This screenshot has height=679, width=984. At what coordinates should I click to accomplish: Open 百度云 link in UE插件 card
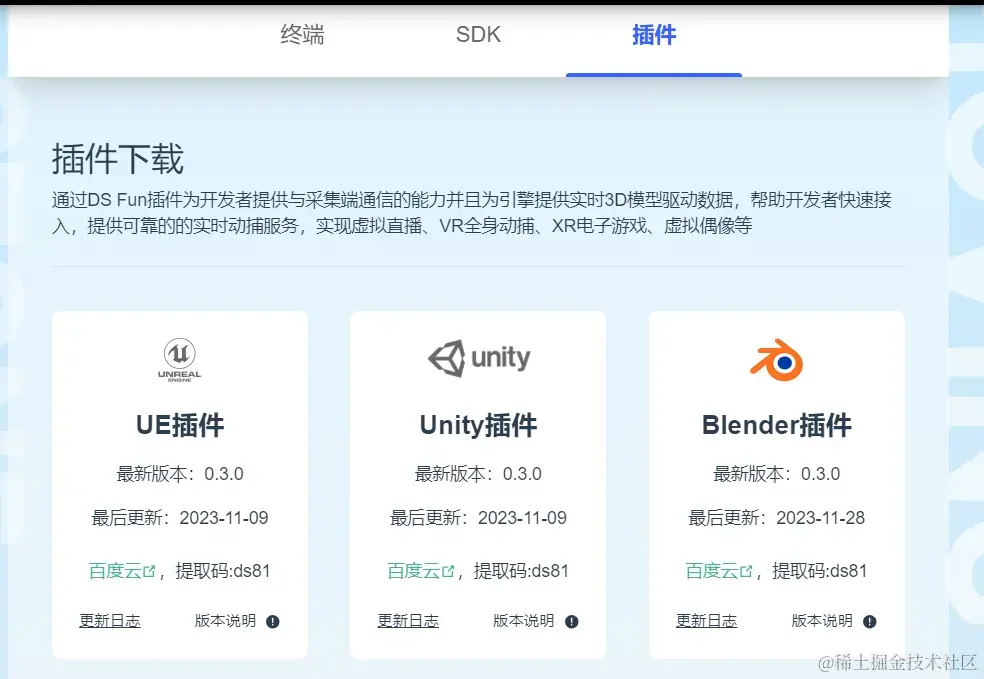pos(122,571)
